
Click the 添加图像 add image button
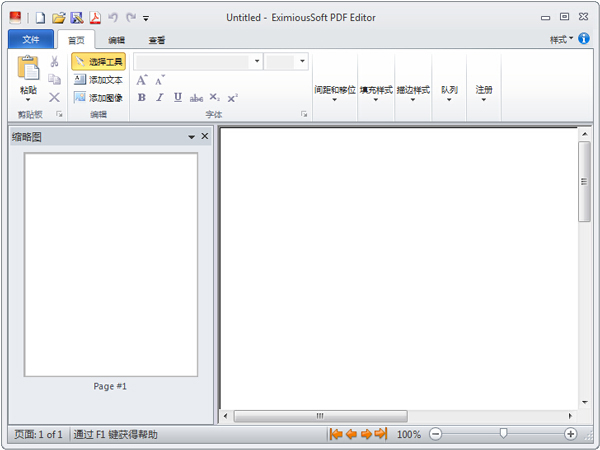[x=98, y=98]
